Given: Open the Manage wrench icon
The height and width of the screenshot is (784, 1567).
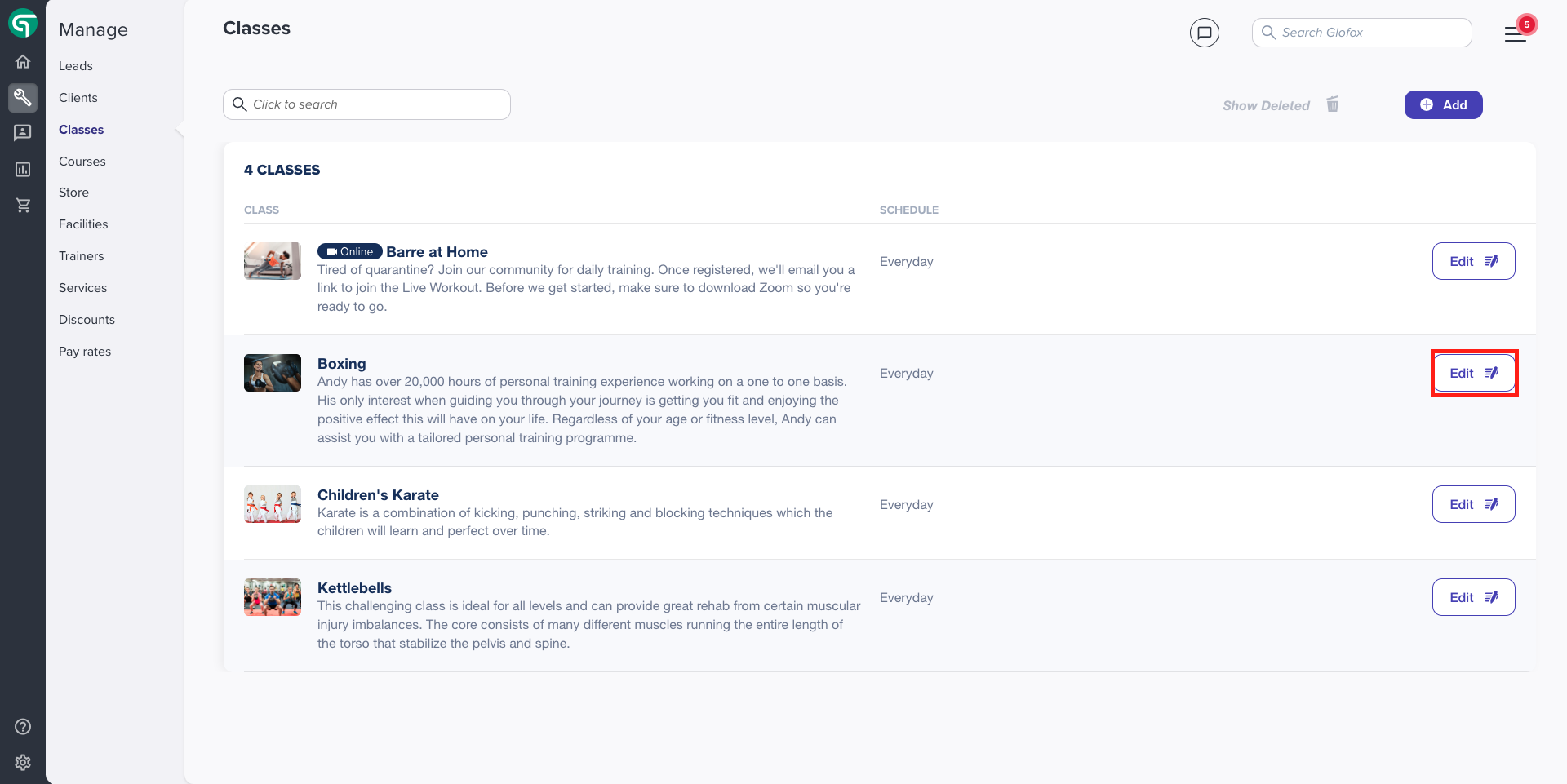Looking at the screenshot, I should (x=23, y=98).
